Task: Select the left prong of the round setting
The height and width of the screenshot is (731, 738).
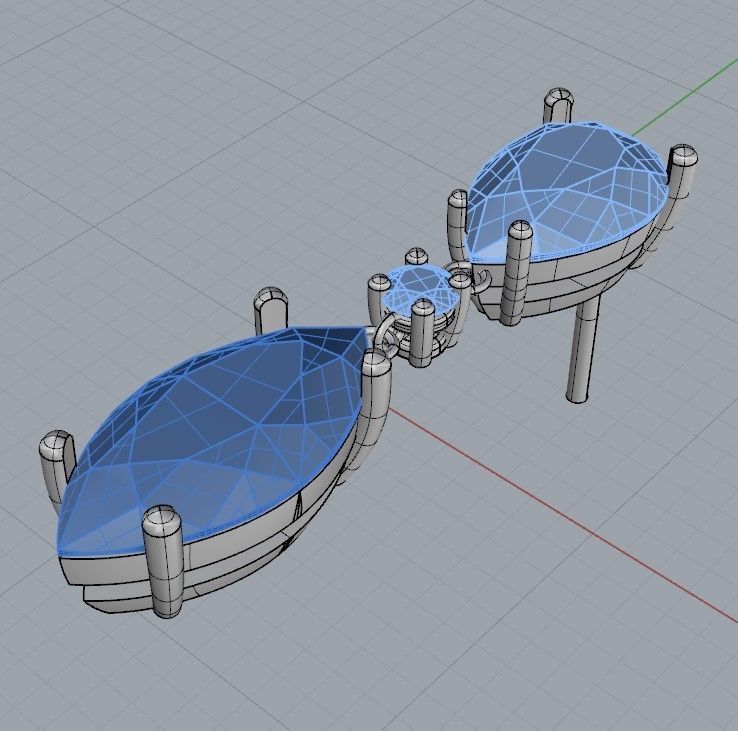Action: tap(378, 297)
